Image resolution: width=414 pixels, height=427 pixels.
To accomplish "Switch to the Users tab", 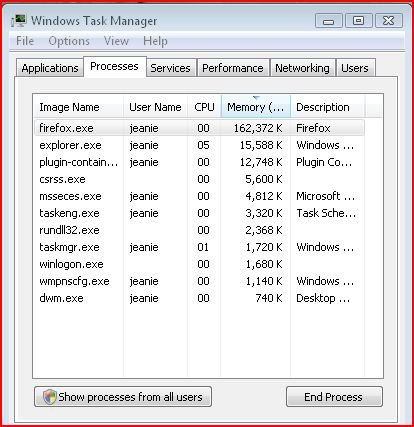I will 355,68.
